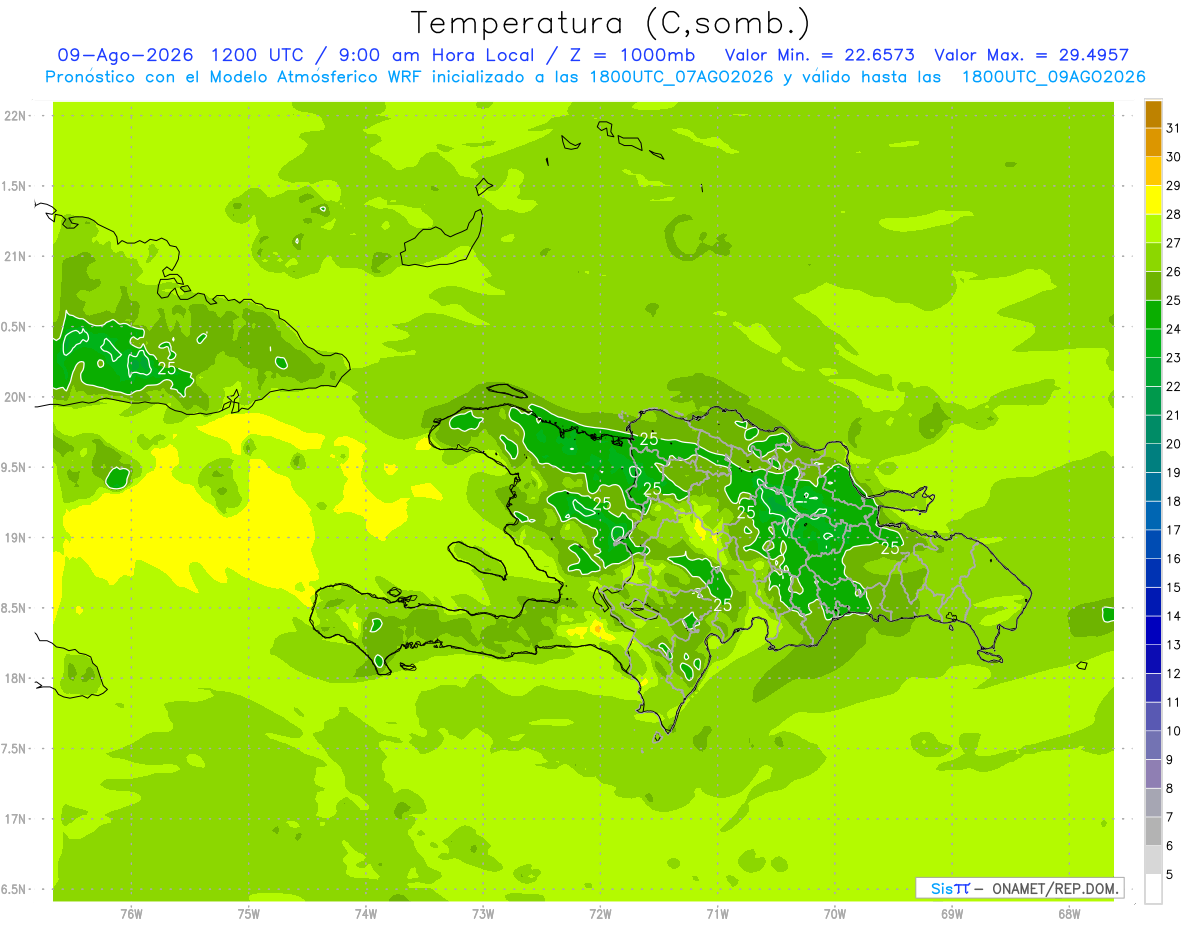Click the '20N' latitude label

(x=17, y=397)
